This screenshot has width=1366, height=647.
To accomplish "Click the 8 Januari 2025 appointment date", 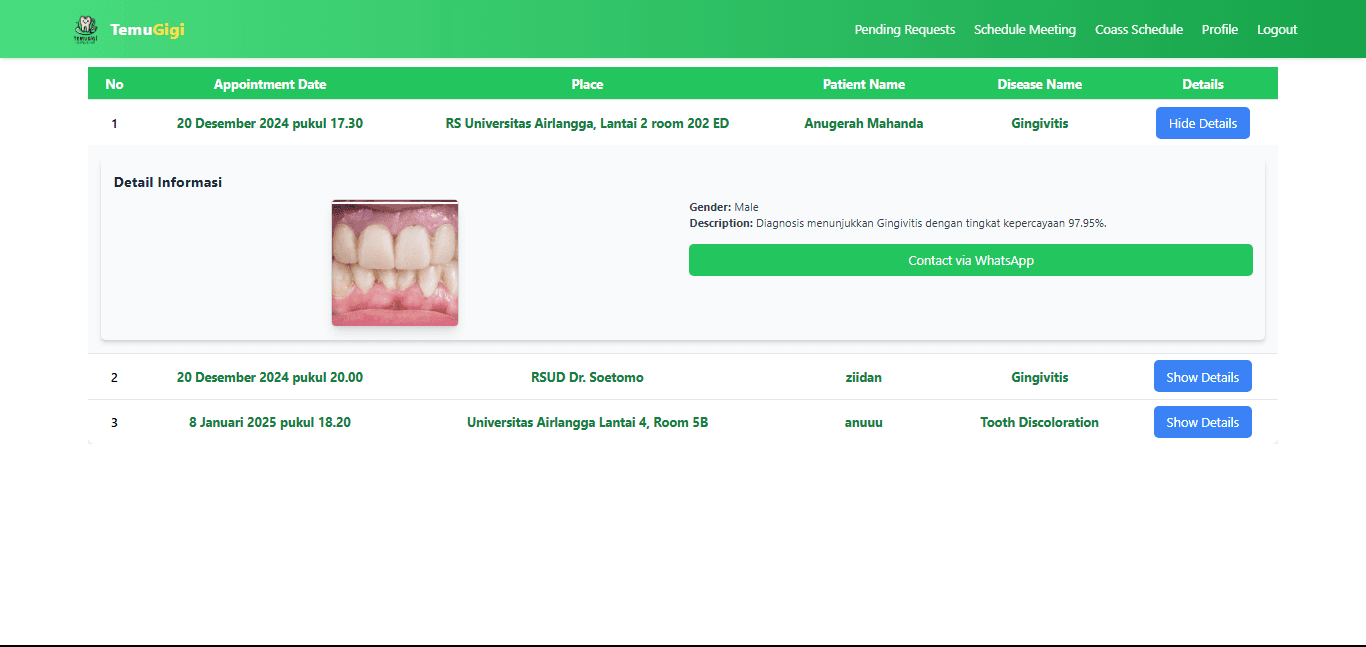I will pos(270,423).
